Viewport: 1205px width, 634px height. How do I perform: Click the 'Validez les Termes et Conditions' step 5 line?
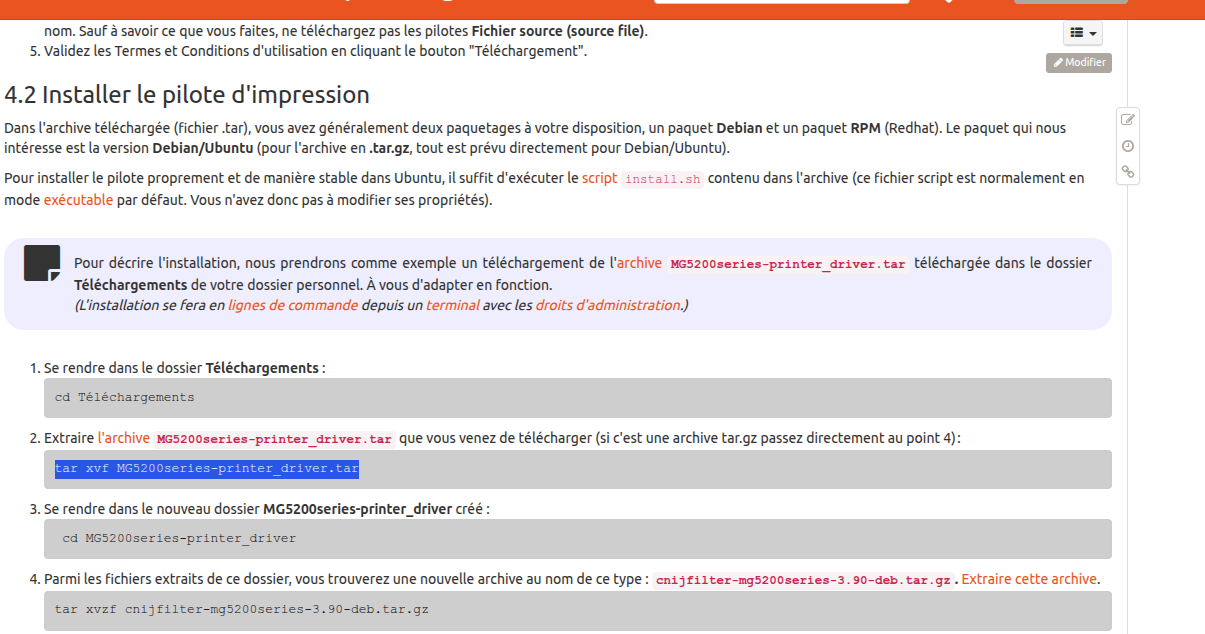316,51
